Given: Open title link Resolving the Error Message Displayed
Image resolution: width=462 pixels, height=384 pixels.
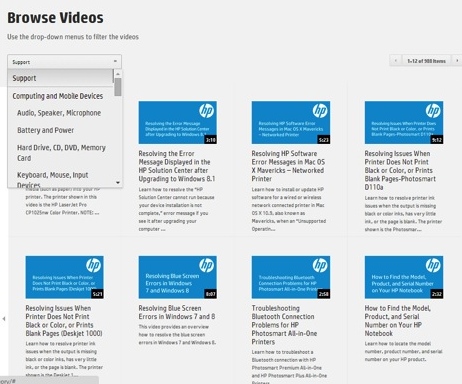Looking at the screenshot, I should pos(177,166).
